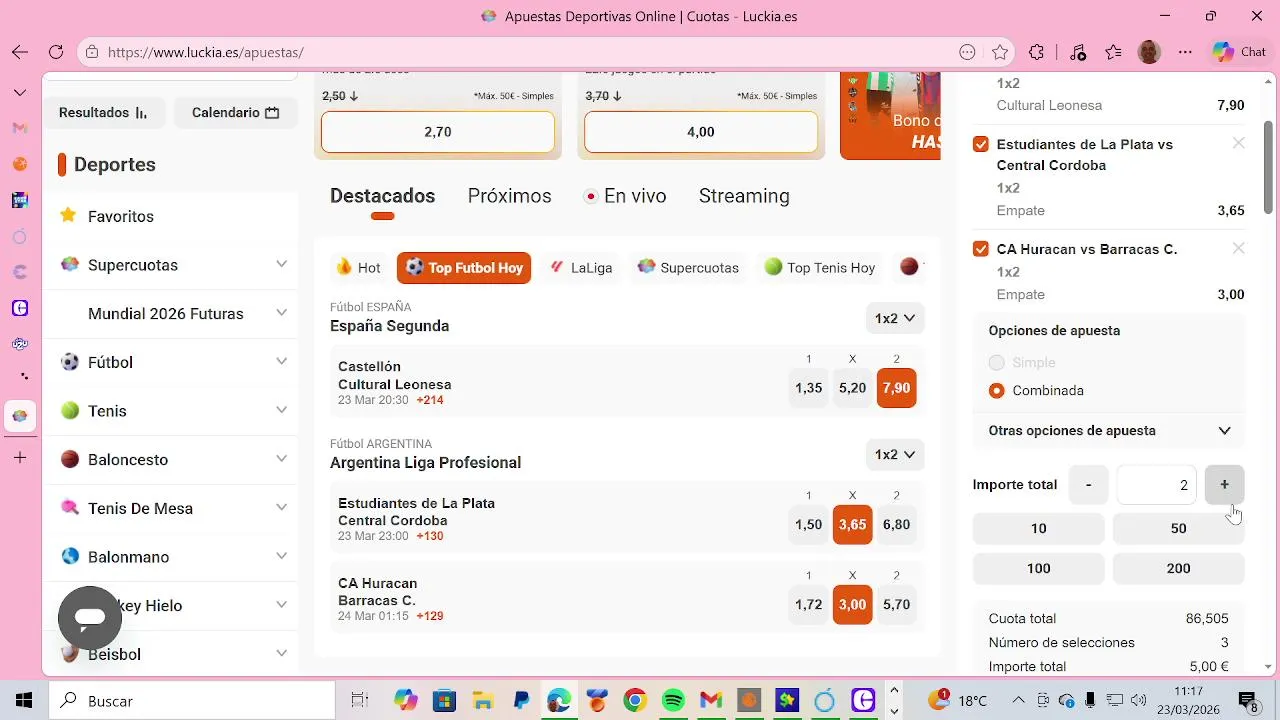The height and width of the screenshot is (720, 1280).
Task: Reload the page with refresh icon
Action: tap(56, 52)
